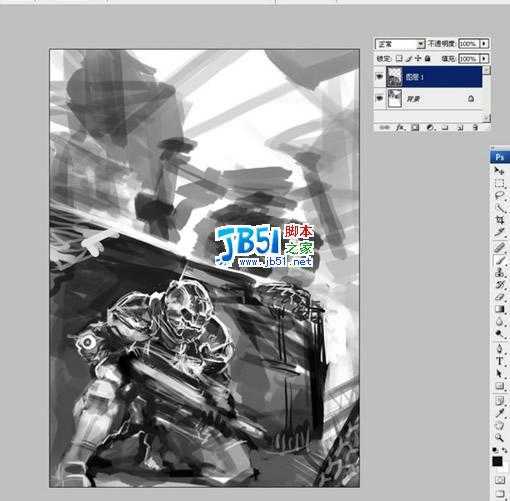Select the Hand tool

coord(499,426)
